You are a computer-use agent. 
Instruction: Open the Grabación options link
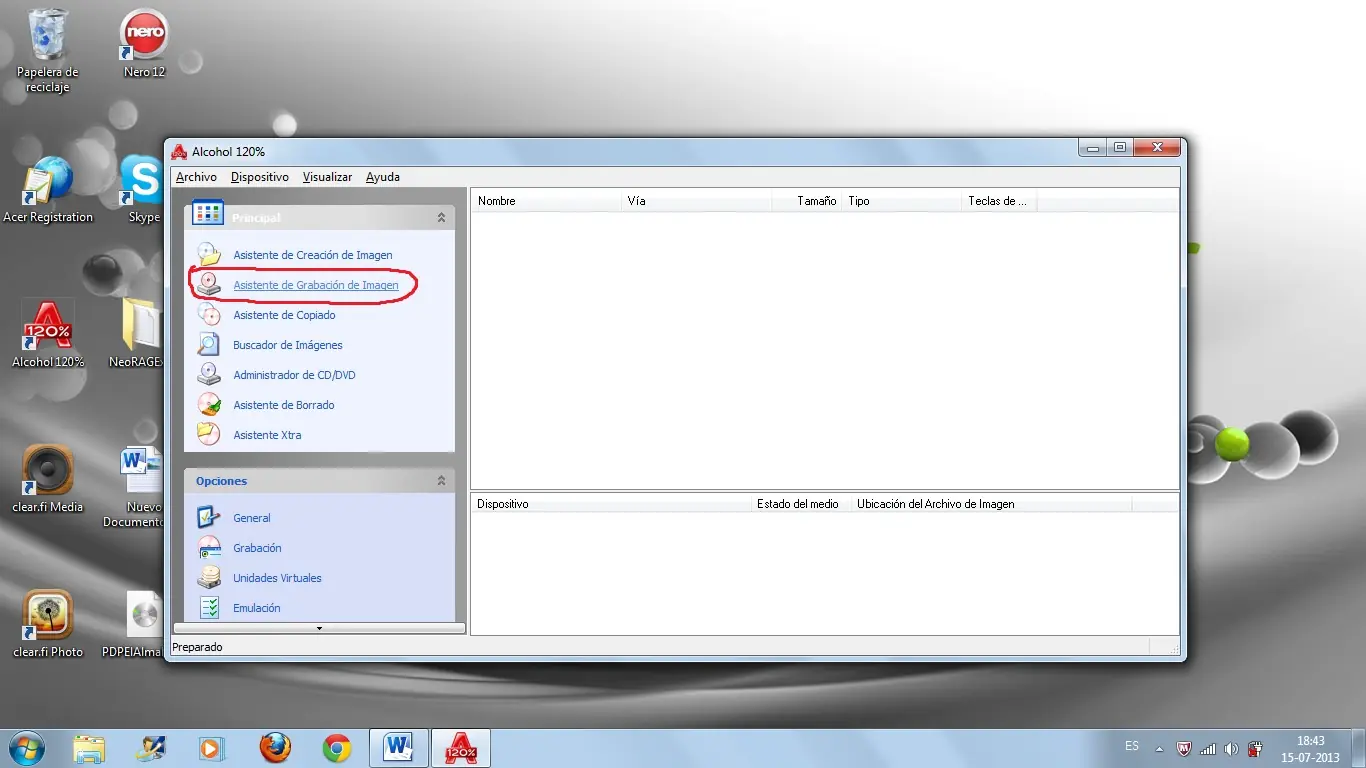pos(257,548)
